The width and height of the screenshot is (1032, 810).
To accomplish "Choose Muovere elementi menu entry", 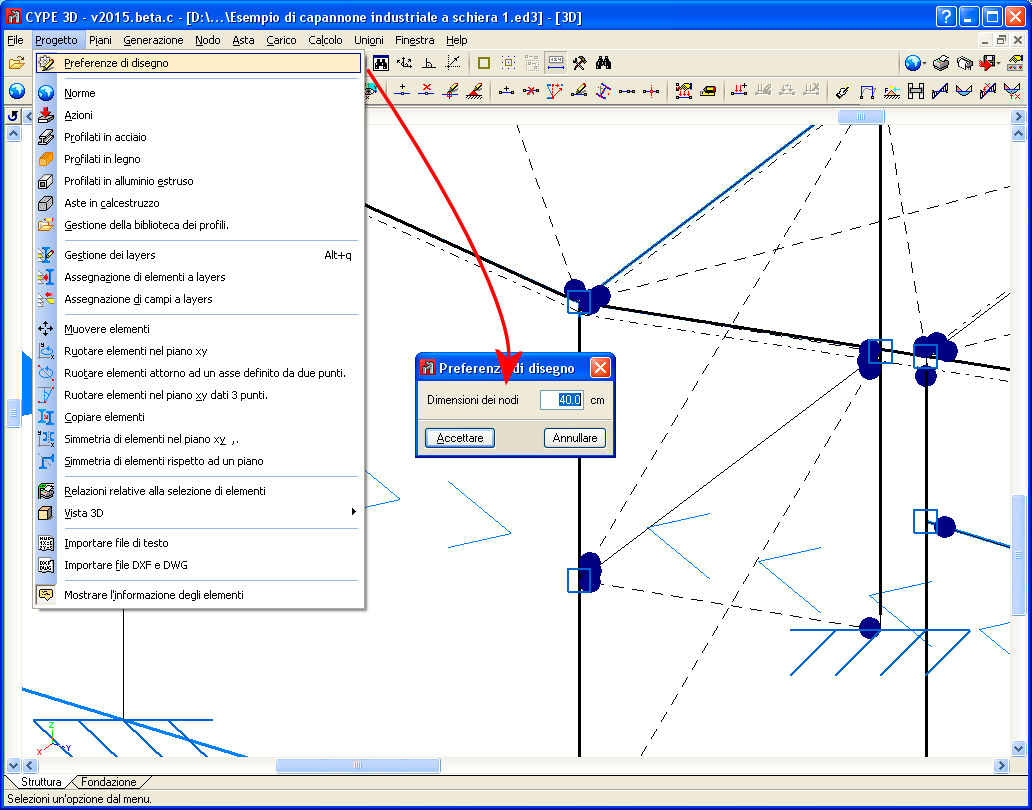I will 198,328.
